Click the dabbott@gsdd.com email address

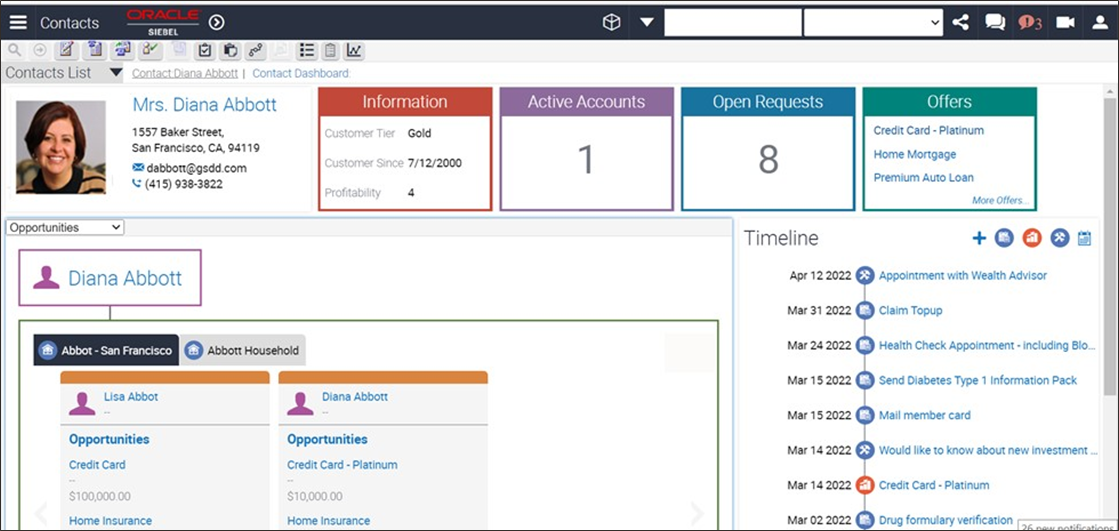(196, 168)
